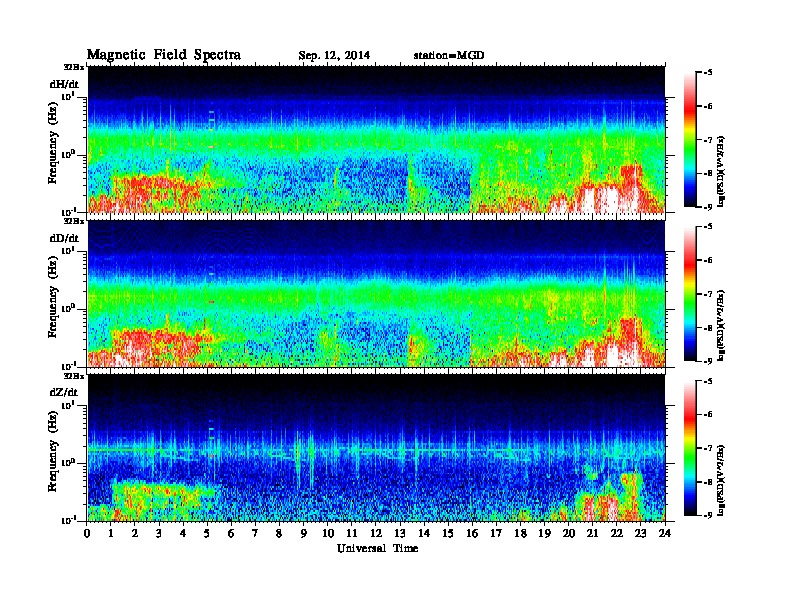
Task: Click the "-6" tick on the dH/dt color bar
Action: [708, 106]
